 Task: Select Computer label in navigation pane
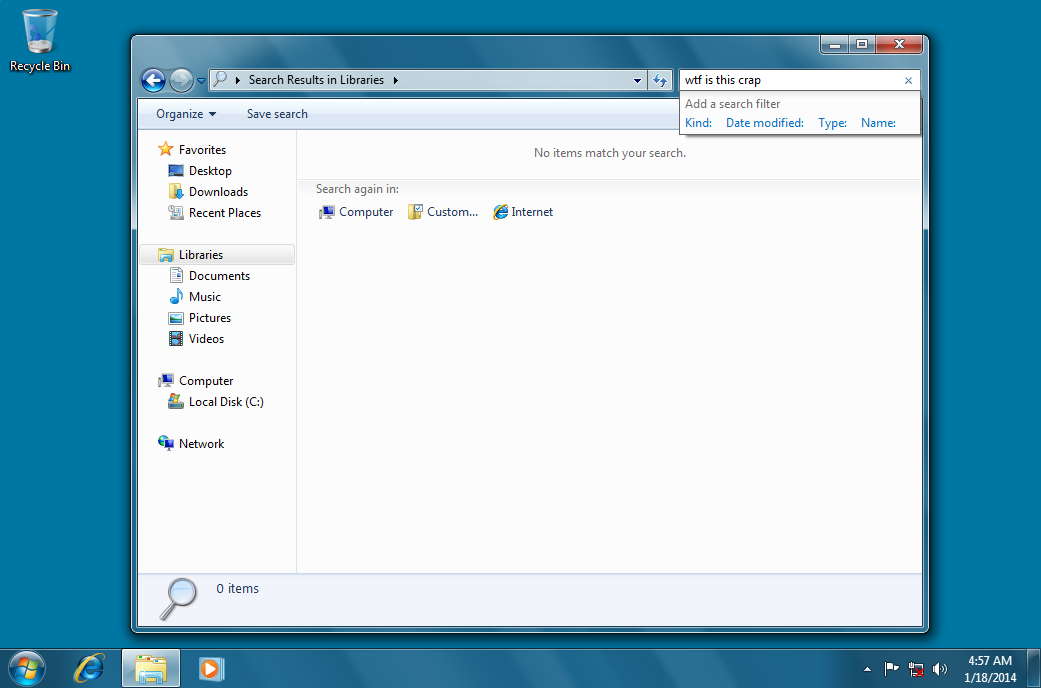coord(206,381)
